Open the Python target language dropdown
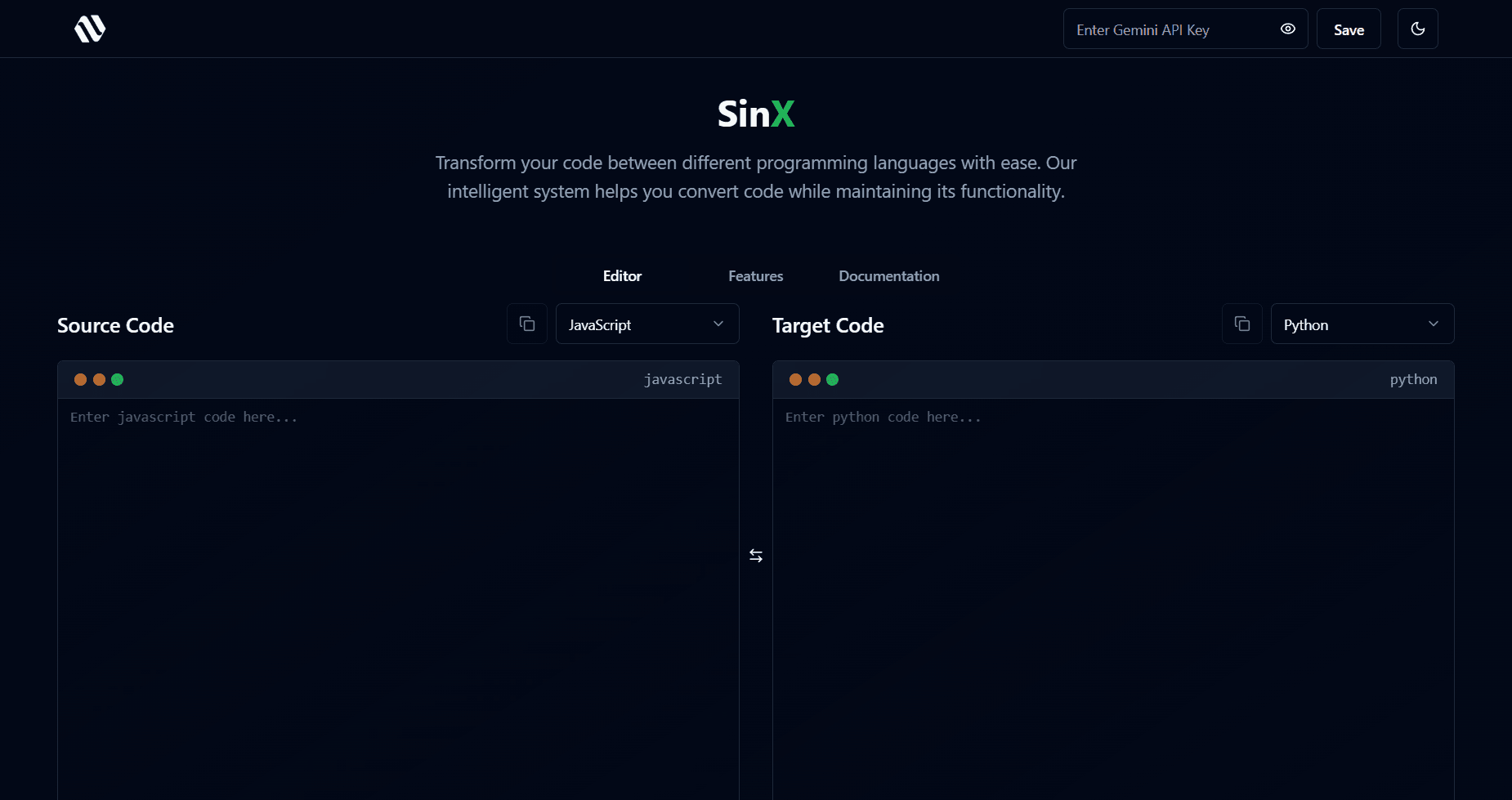1512x800 pixels. (1362, 324)
